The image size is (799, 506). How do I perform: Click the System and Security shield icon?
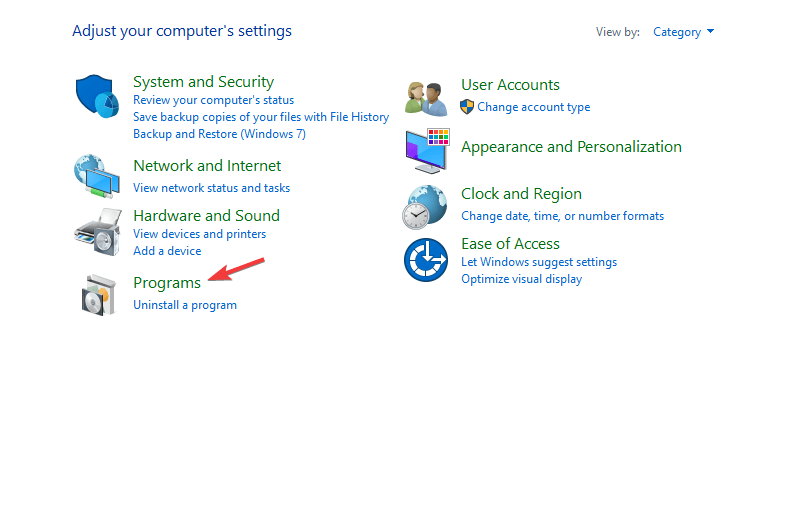97,96
